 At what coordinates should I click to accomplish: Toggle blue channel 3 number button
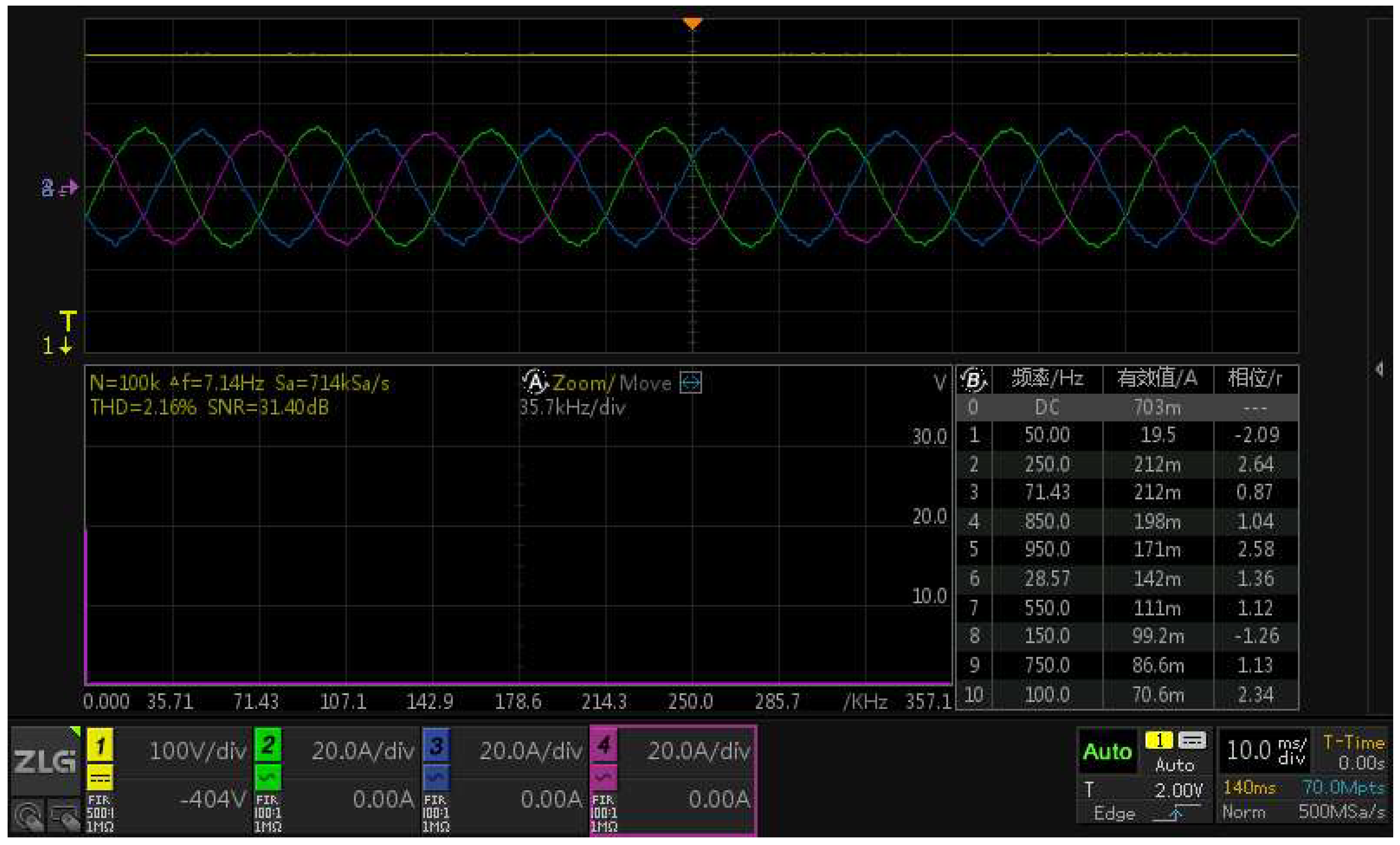click(436, 745)
